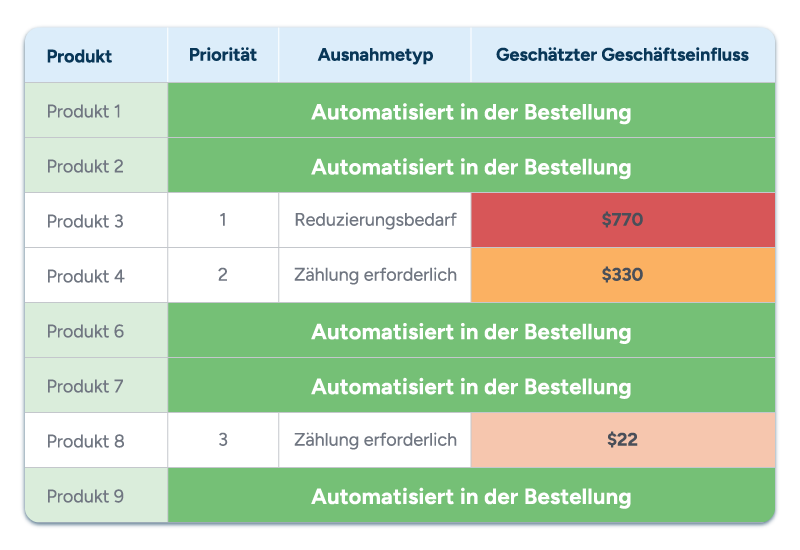Image resolution: width=800 pixels, height=550 pixels.
Task: Click Reduzierungsbedarf in the Produkt 3 row
Action: [375, 220]
